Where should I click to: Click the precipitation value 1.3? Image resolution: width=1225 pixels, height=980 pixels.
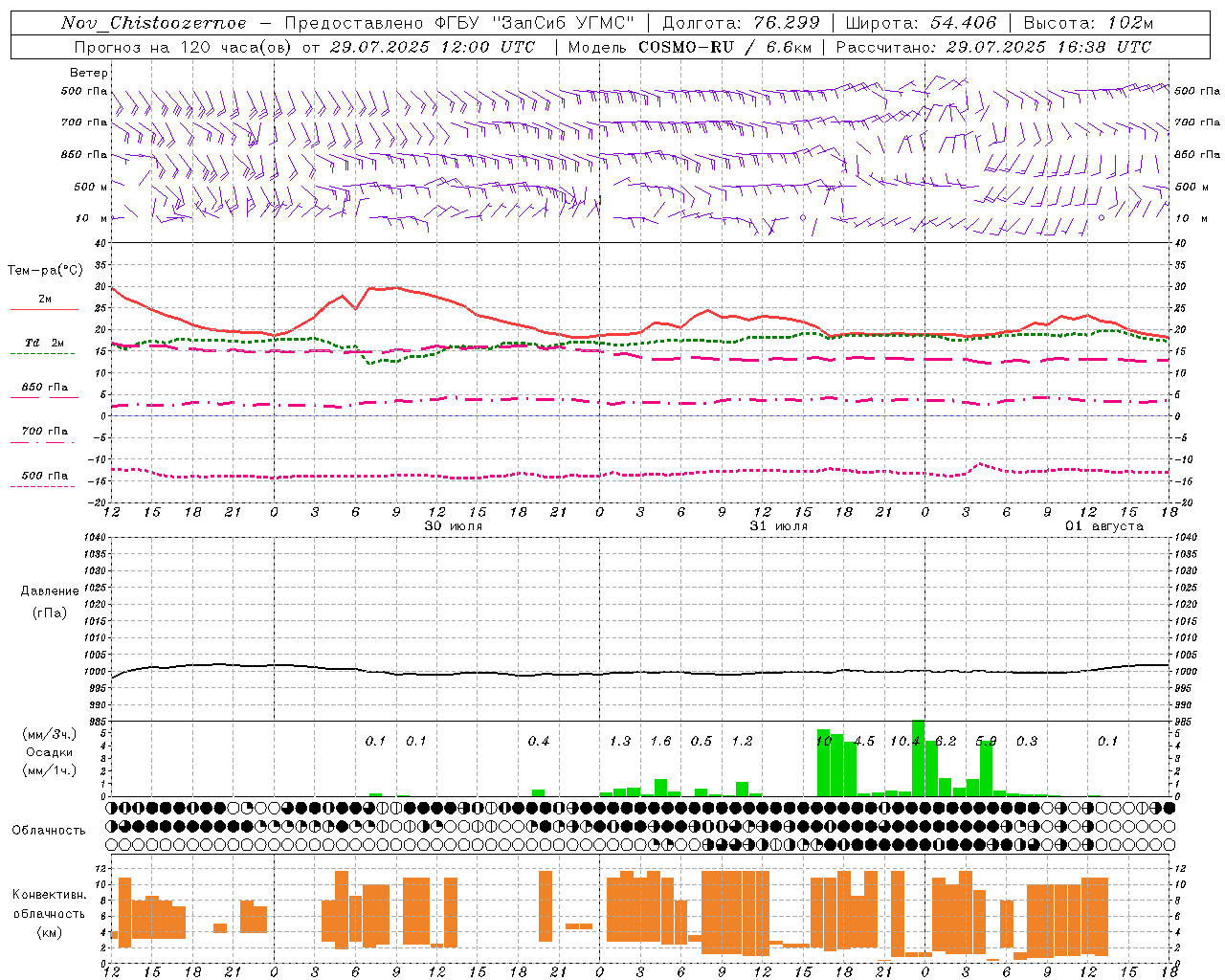click(x=620, y=742)
